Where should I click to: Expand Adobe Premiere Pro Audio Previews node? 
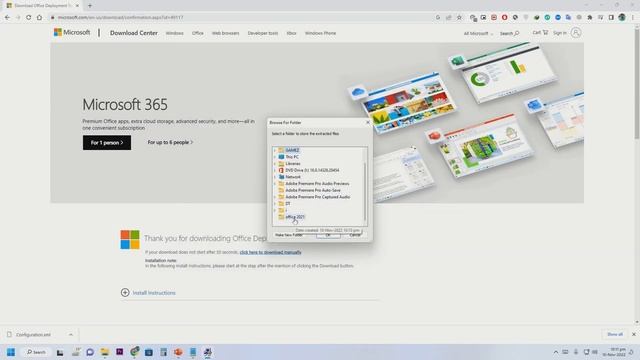pos(275,184)
